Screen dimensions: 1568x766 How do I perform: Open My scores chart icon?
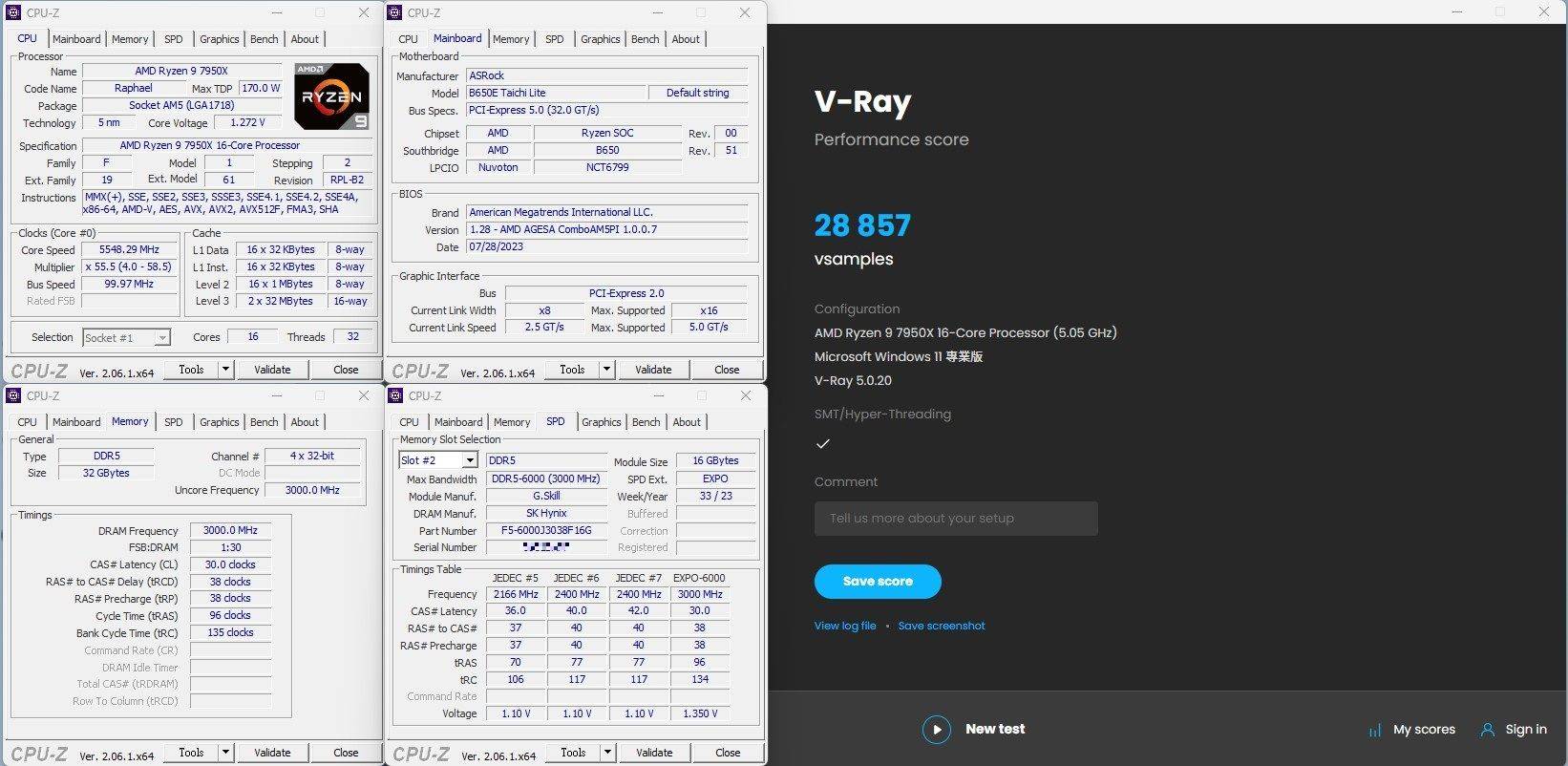[x=1375, y=730]
